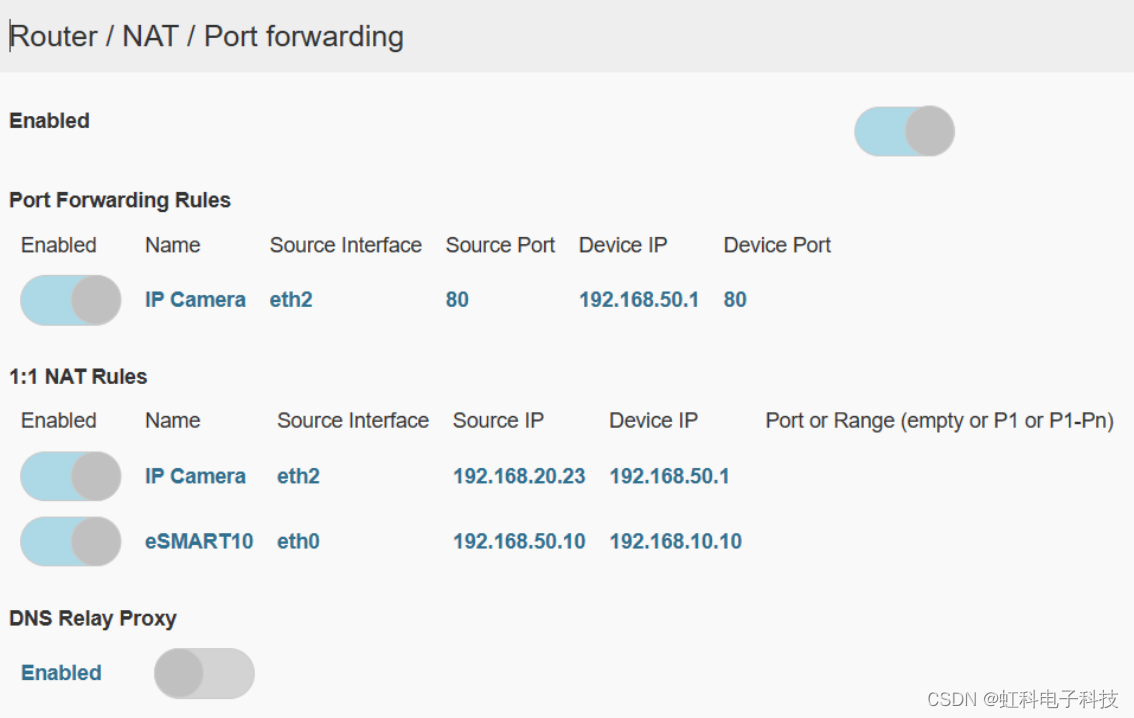Image resolution: width=1134 pixels, height=718 pixels.
Task: Open IP Camera name in 1:1 NAT Rules
Action: 195,476
